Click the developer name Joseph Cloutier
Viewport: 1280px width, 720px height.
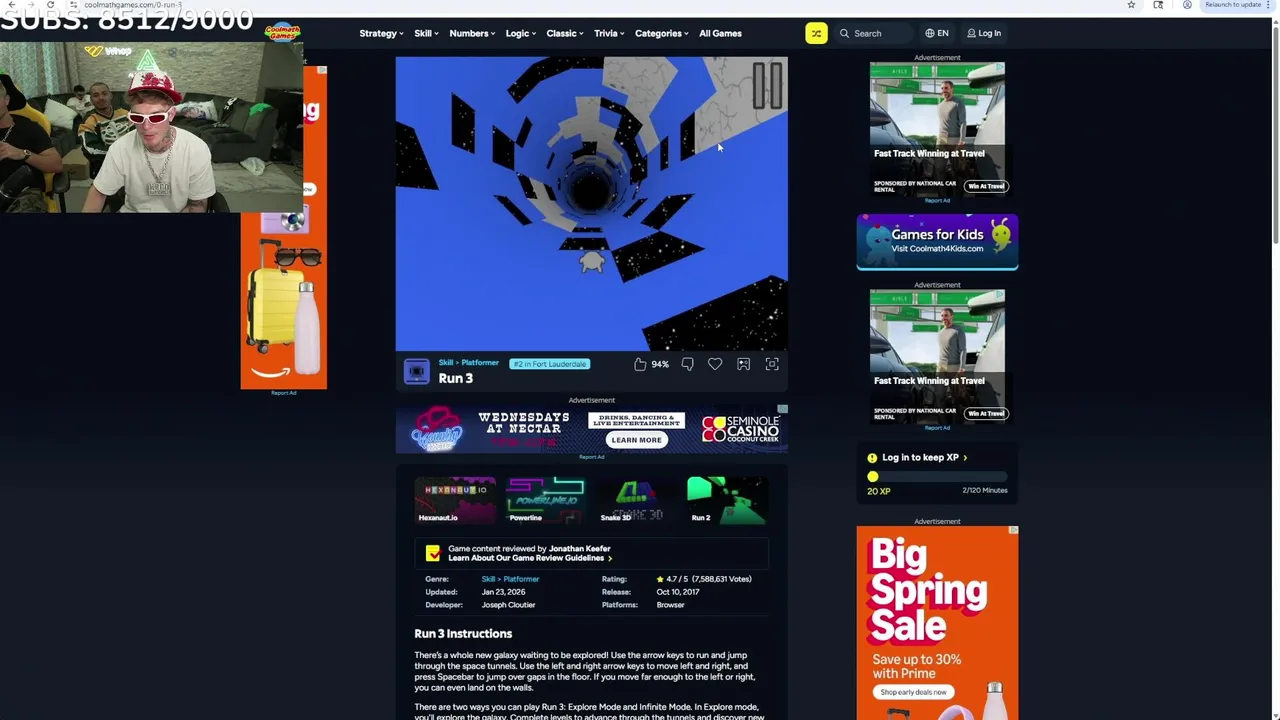click(x=508, y=605)
